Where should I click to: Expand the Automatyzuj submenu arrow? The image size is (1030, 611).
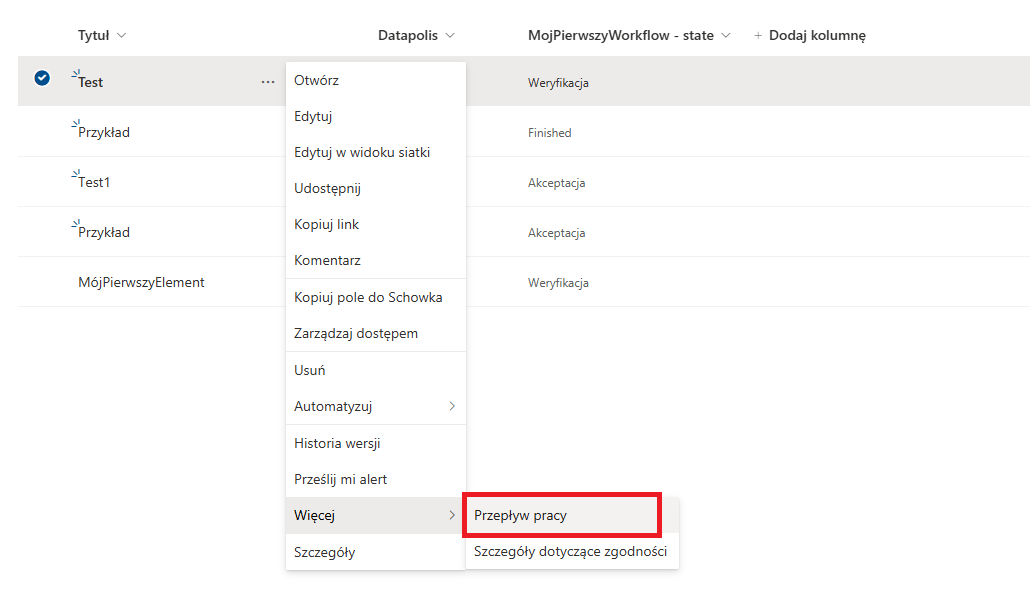tap(452, 406)
